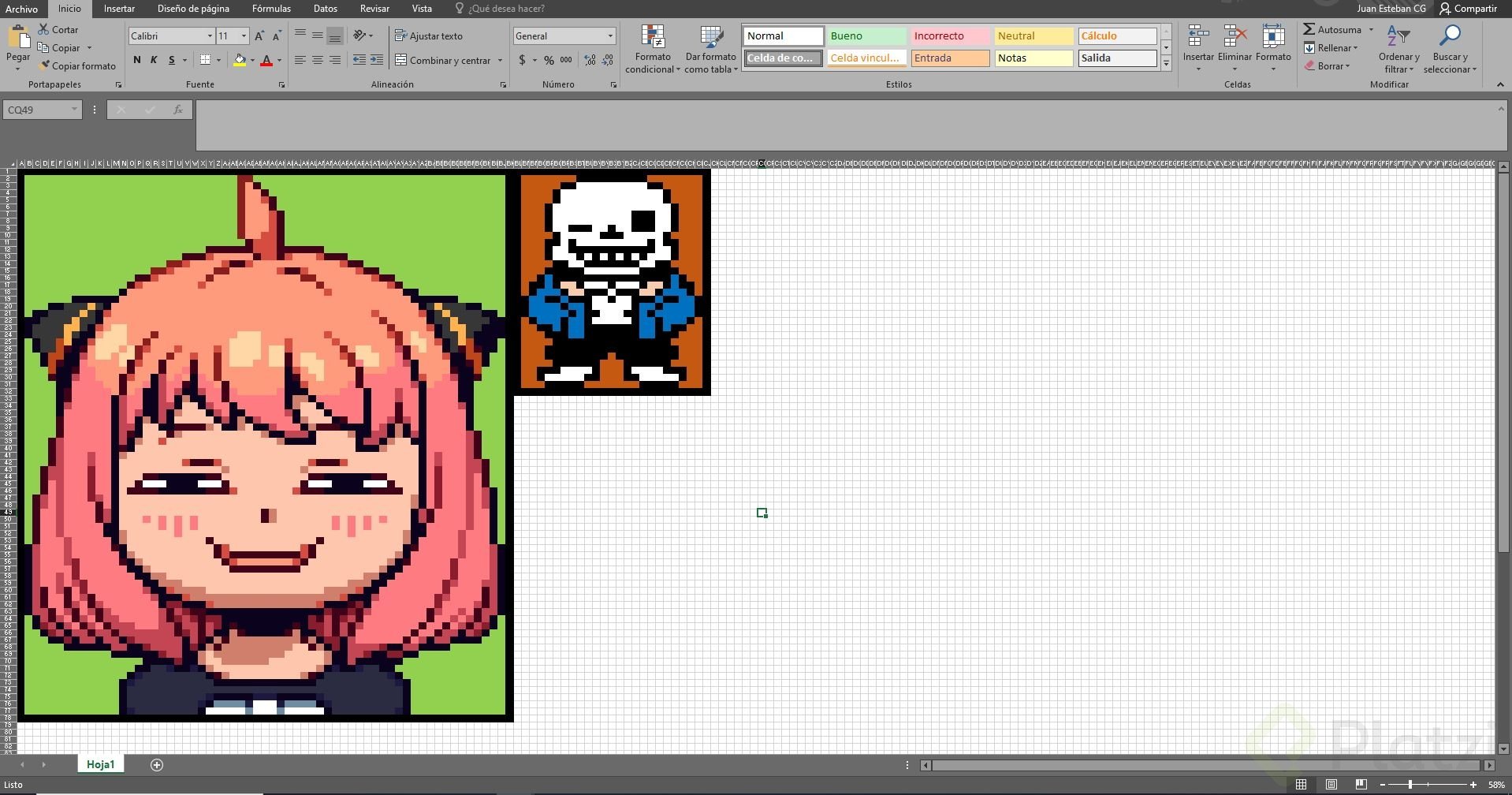Toggle underline S formatting
The height and width of the screenshot is (795, 1512).
[x=171, y=60]
